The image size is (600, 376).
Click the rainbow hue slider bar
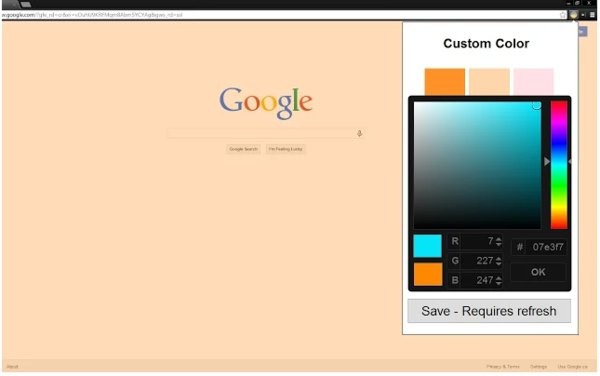point(559,165)
